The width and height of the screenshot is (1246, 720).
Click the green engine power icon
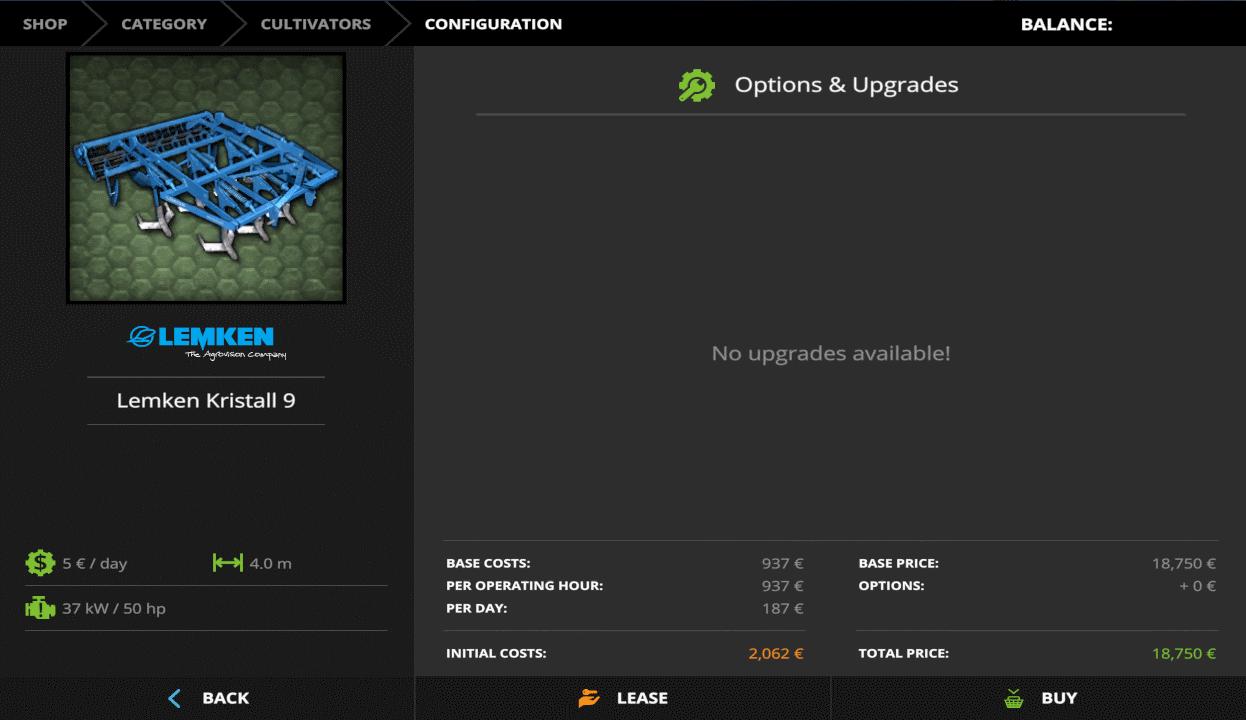(x=40, y=607)
